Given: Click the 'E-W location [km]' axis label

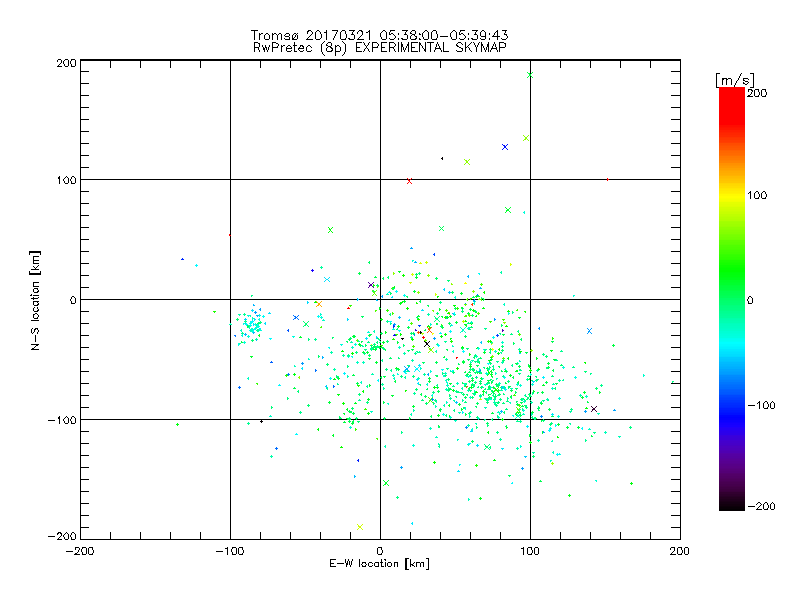Looking at the screenshot, I should (379, 564).
